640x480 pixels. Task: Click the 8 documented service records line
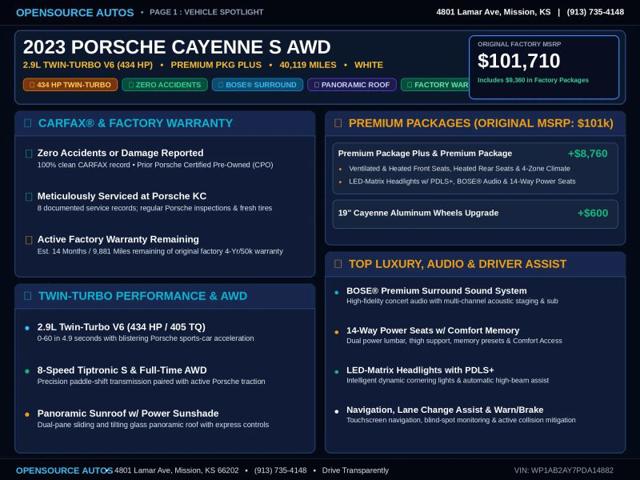(154, 208)
